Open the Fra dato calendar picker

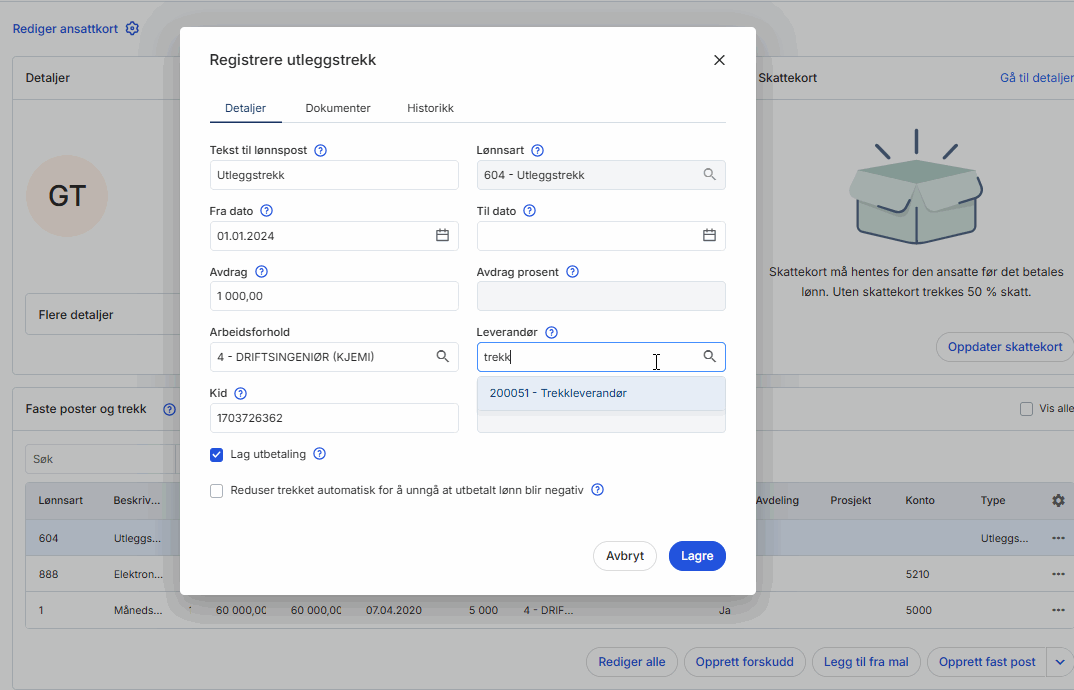click(442, 236)
